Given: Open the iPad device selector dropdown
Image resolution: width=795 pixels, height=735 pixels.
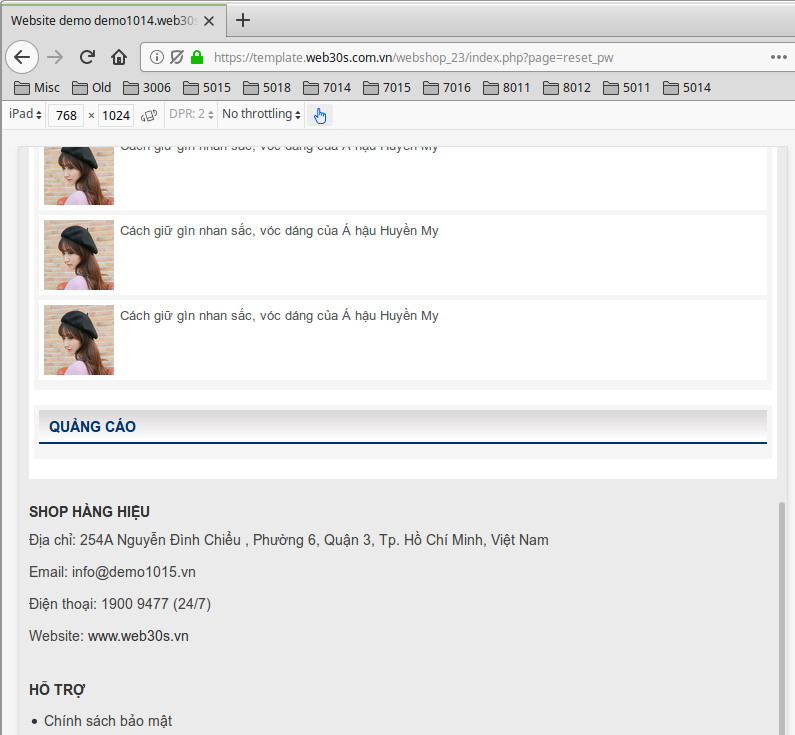Looking at the screenshot, I should [x=25, y=114].
